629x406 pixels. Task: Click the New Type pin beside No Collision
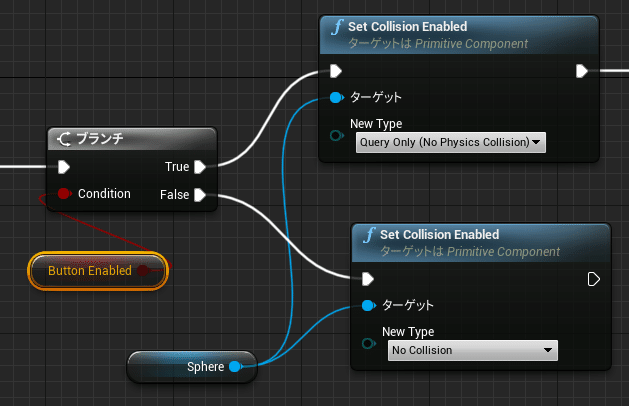[368, 344]
